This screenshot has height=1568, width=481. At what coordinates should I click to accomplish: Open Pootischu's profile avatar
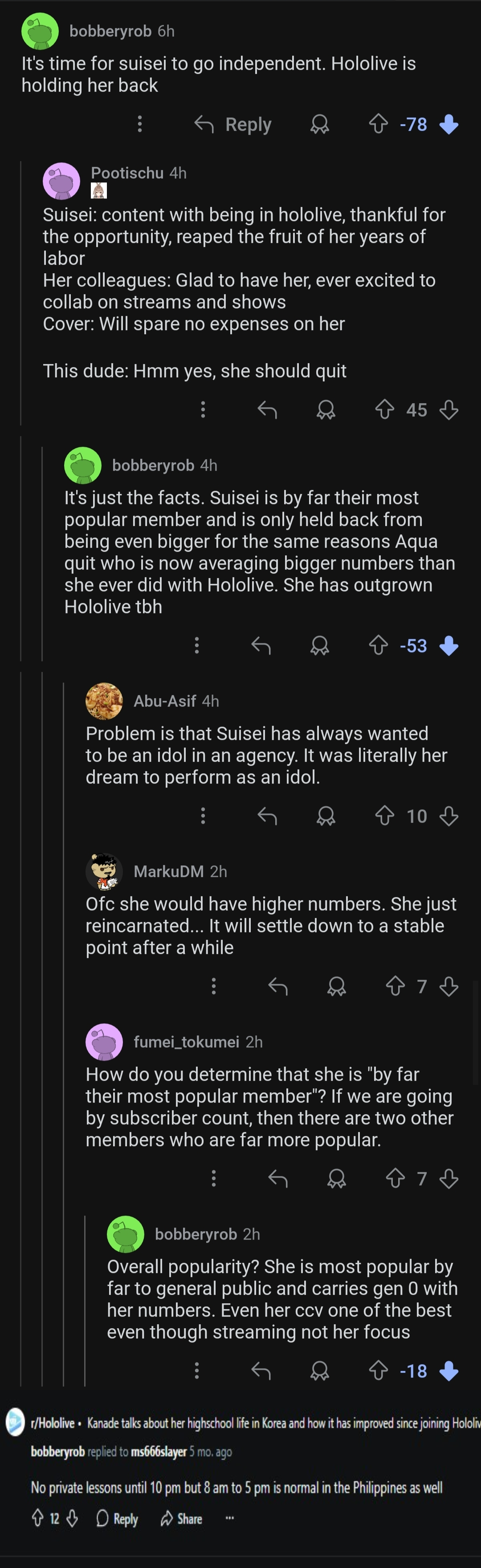(x=61, y=181)
